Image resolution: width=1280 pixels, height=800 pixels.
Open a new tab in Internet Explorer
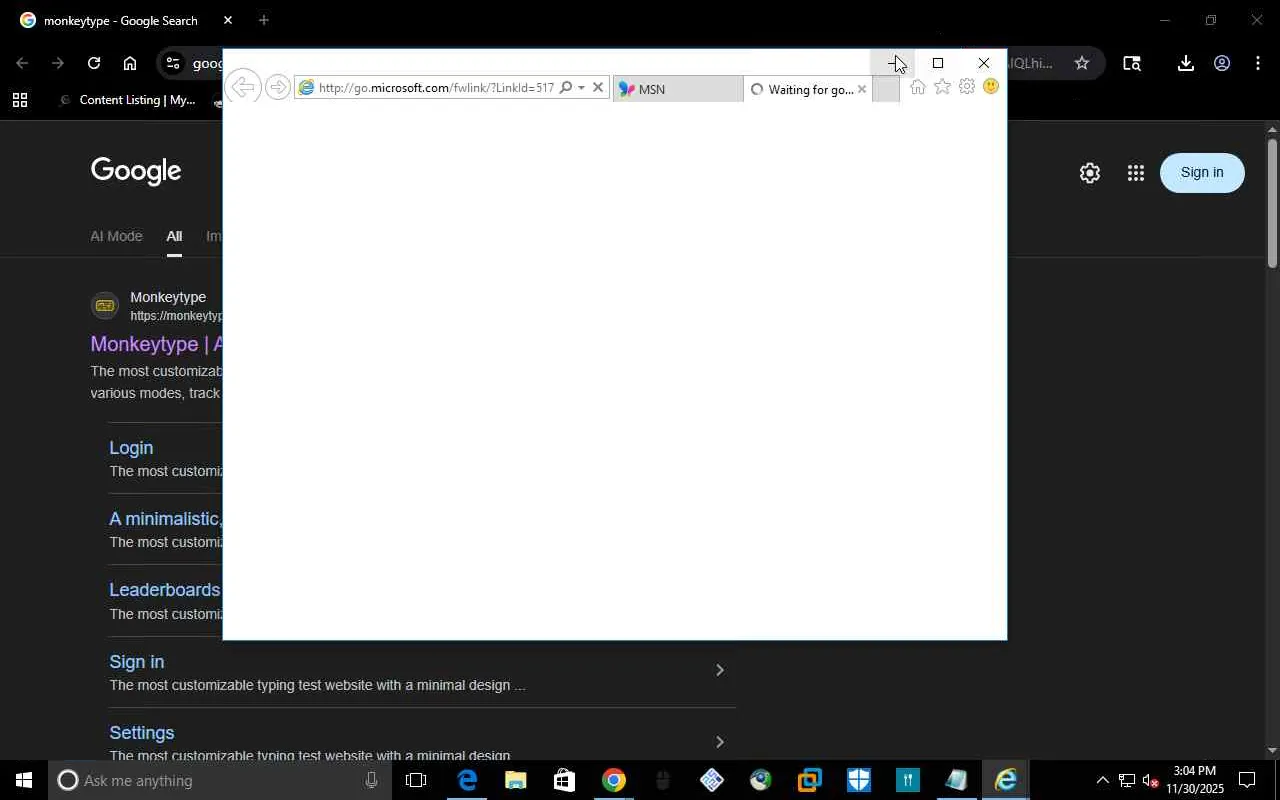(886, 89)
